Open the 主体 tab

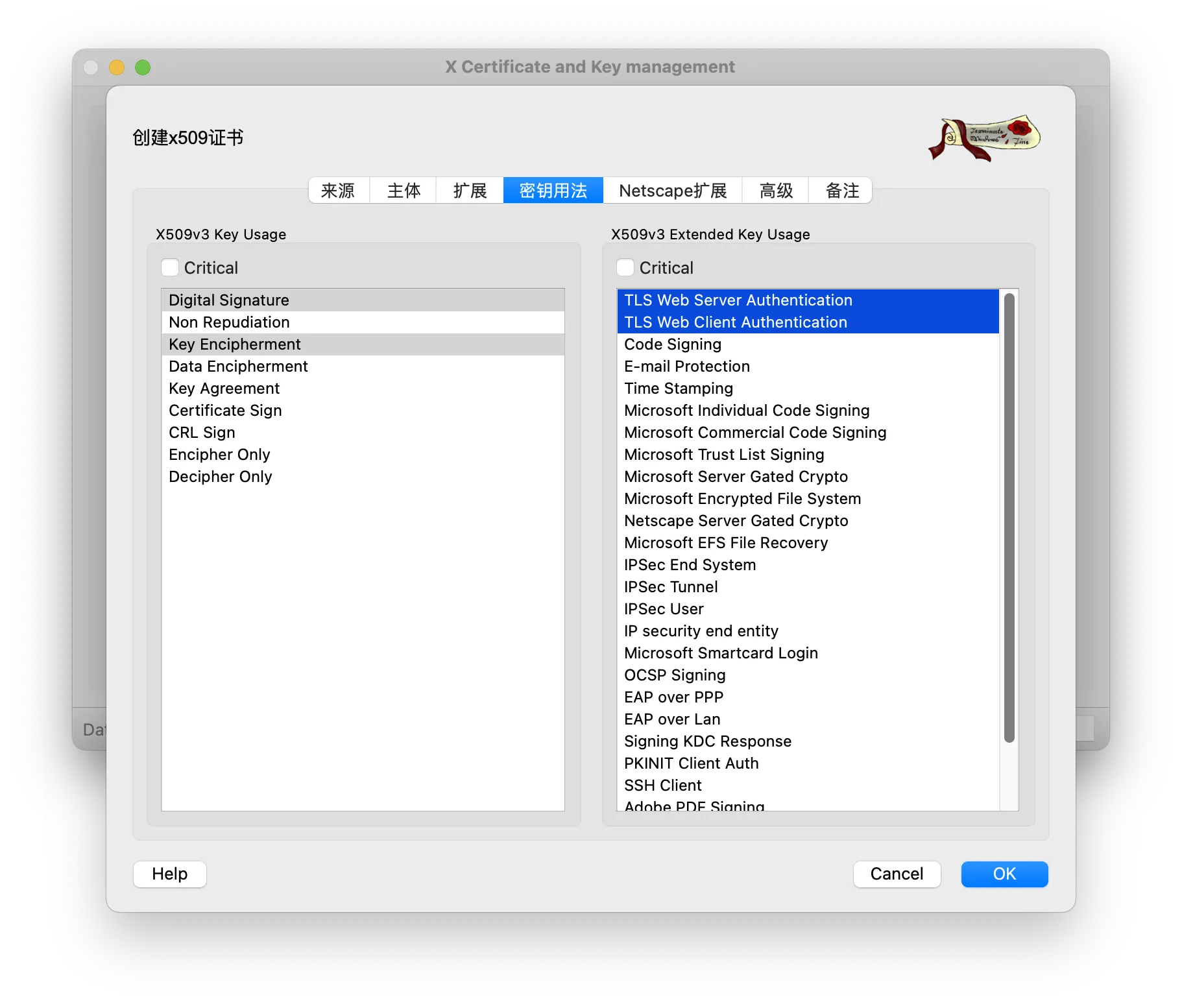404,191
